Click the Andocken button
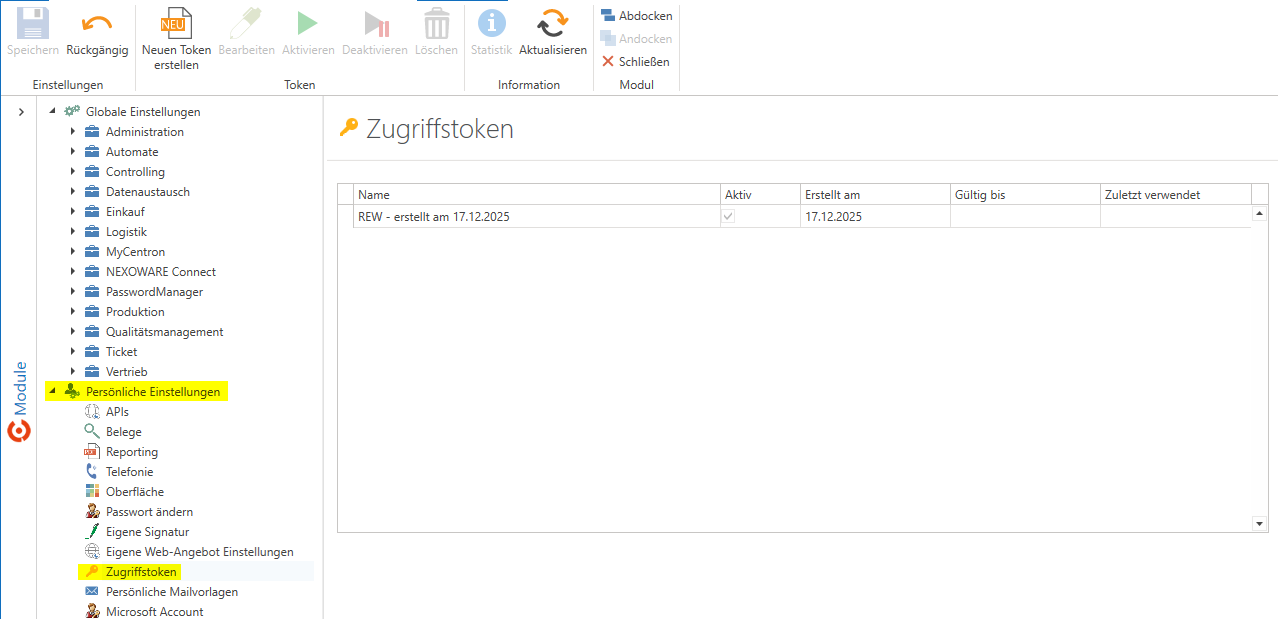 (x=636, y=39)
